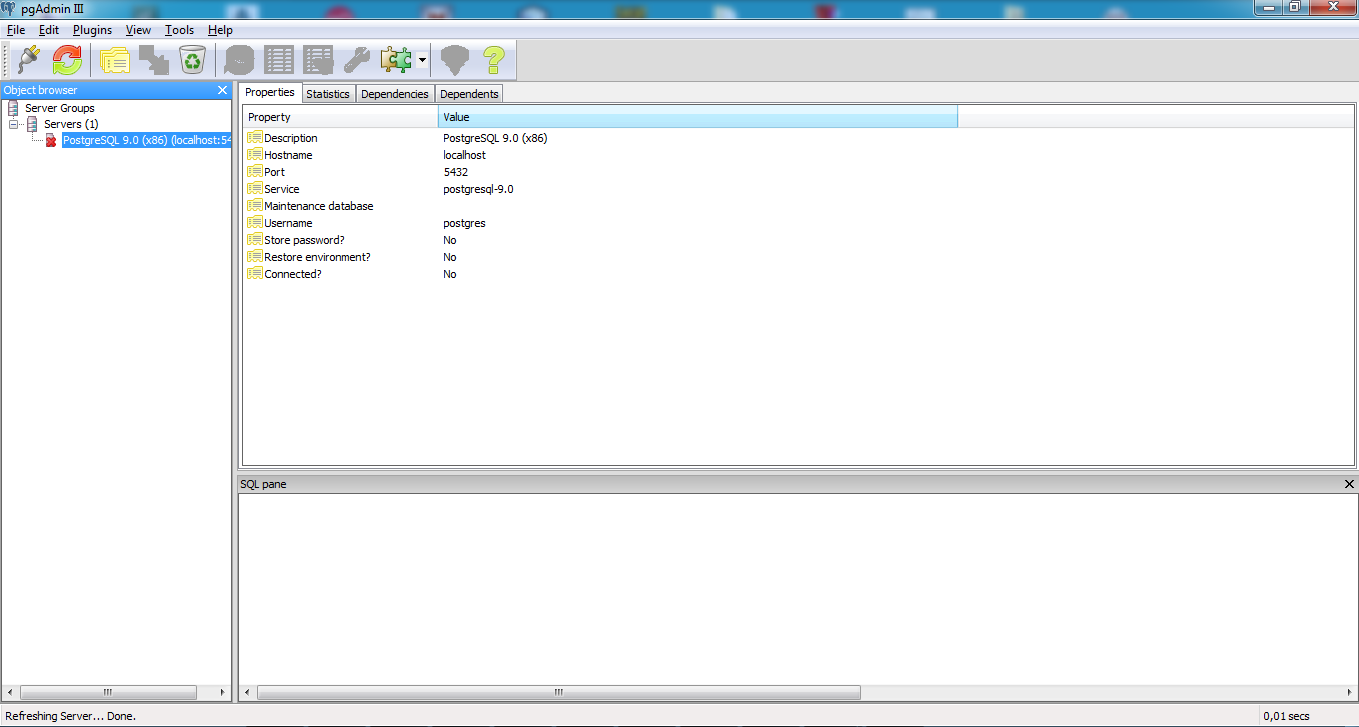The width and height of the screenshot is (1359, 727).
Task: Click the Object browser horizontal scrollbar thumb
Action: pyautogui.click(x=108, y=692)
